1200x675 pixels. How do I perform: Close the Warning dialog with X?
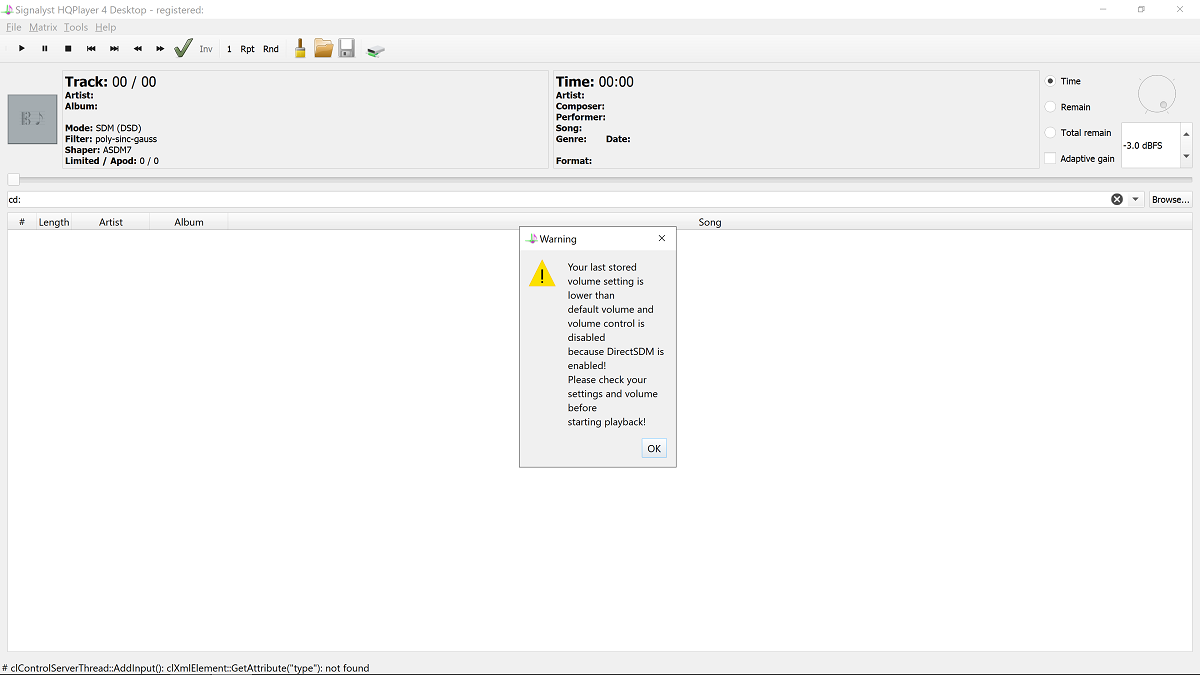click(662, 239)
